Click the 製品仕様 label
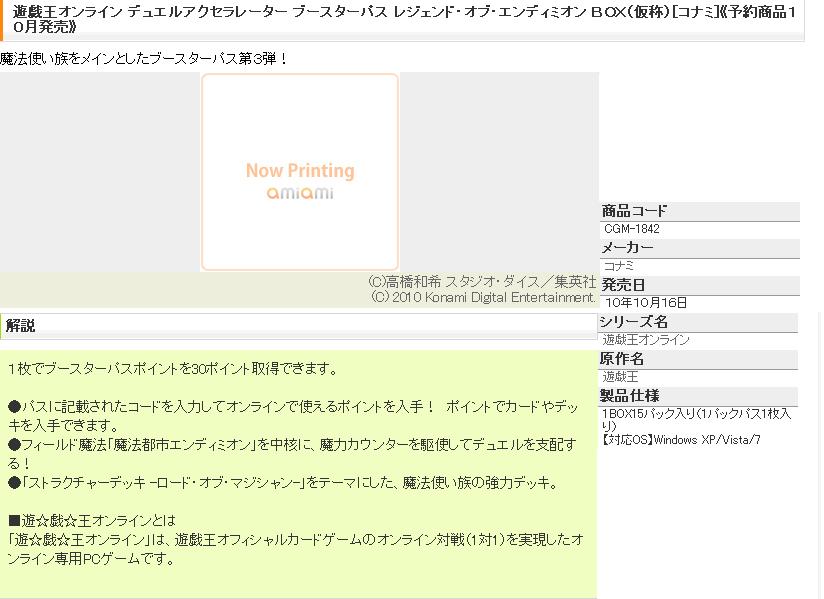This screenshot has height=599, width=824. coord(629,396)
